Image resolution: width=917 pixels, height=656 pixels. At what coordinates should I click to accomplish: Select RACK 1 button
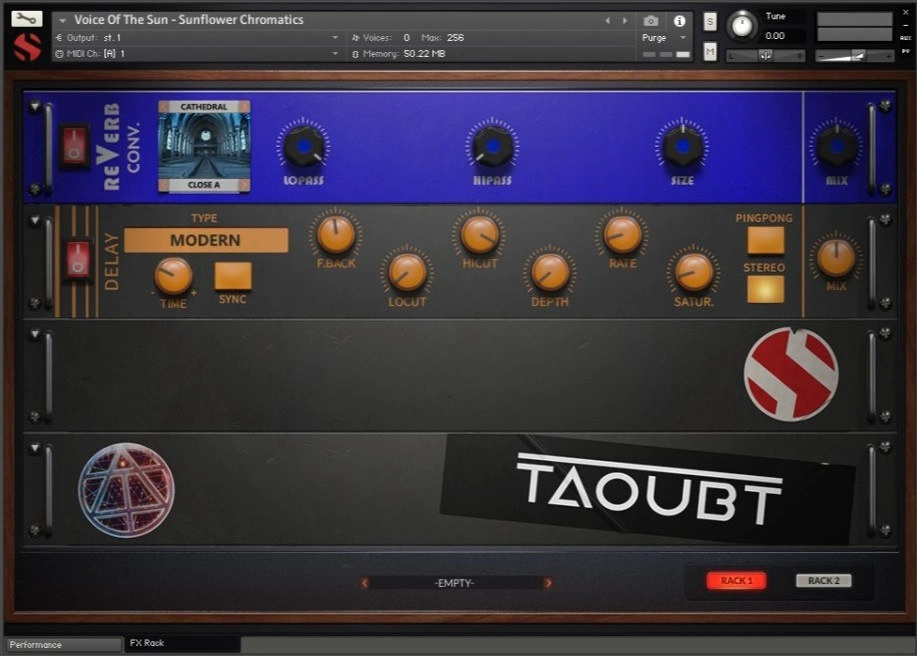click(x=736, y=581)
